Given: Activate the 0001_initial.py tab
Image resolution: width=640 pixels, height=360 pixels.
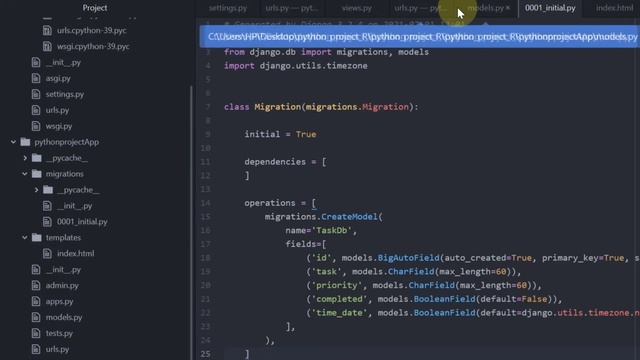Looking at the screenshot, I should click(x=550, y=8).
